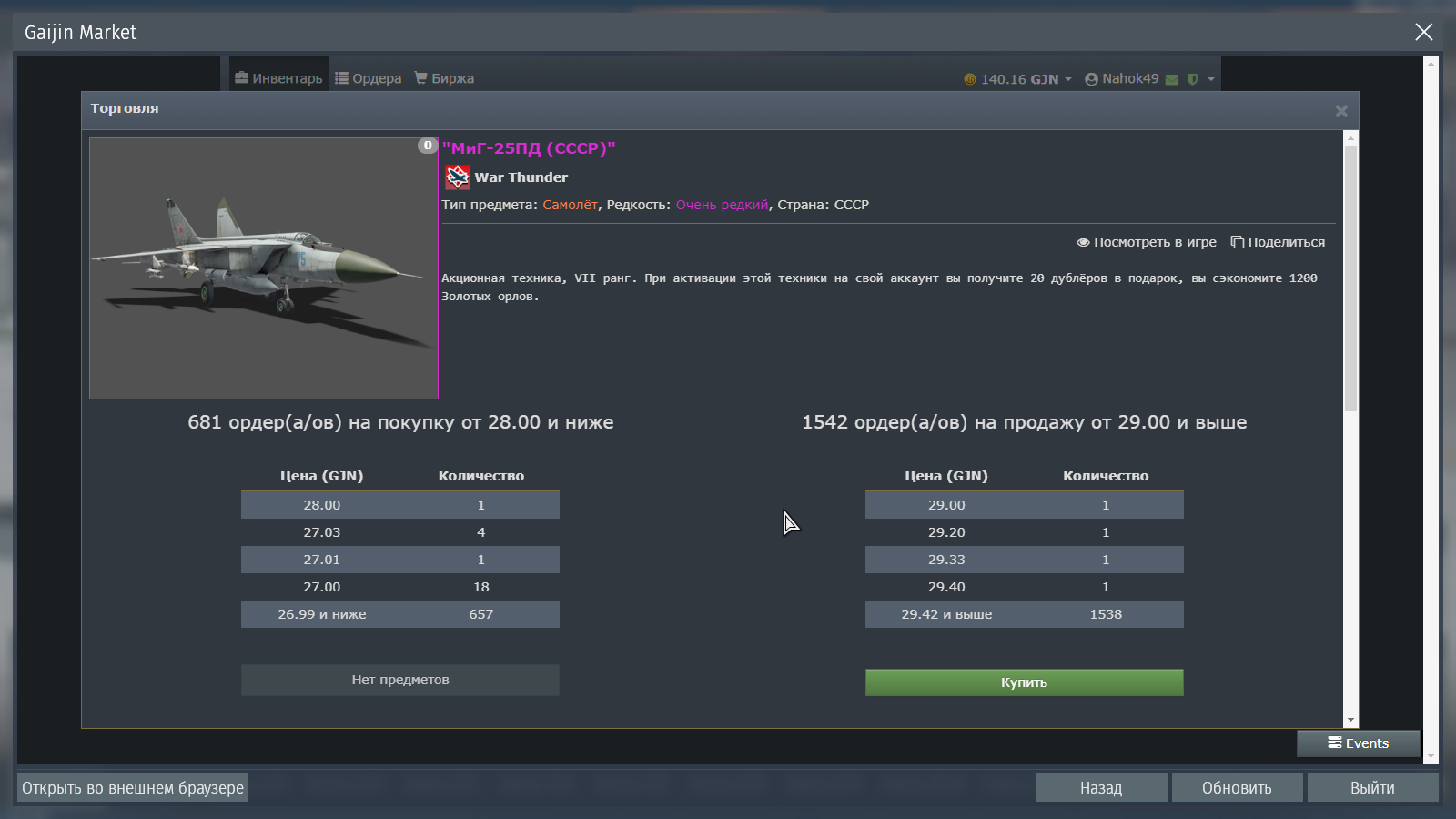Click the item count badge on image
Viewport: 1456px width, 819px height.
click(x=427, y=146)
